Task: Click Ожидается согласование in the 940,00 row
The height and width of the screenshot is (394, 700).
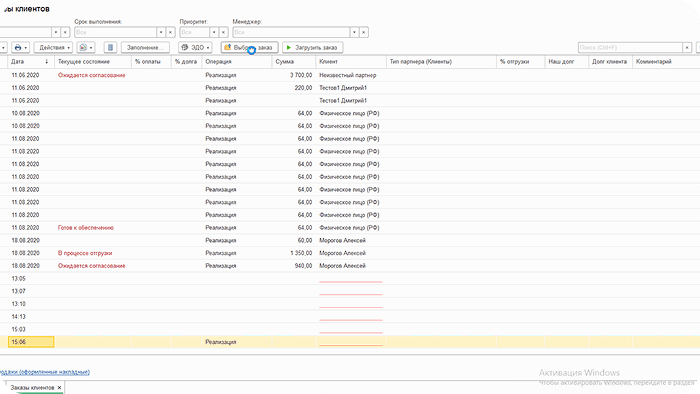Action: (x=92, y=265)
